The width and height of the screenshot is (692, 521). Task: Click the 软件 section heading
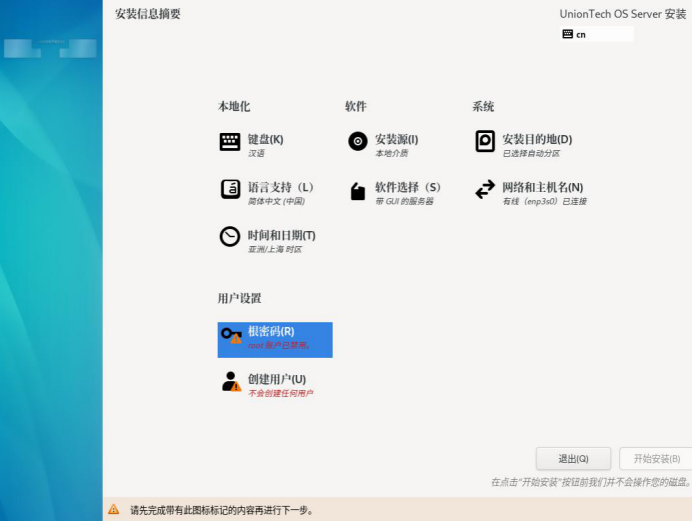(356, 106)
